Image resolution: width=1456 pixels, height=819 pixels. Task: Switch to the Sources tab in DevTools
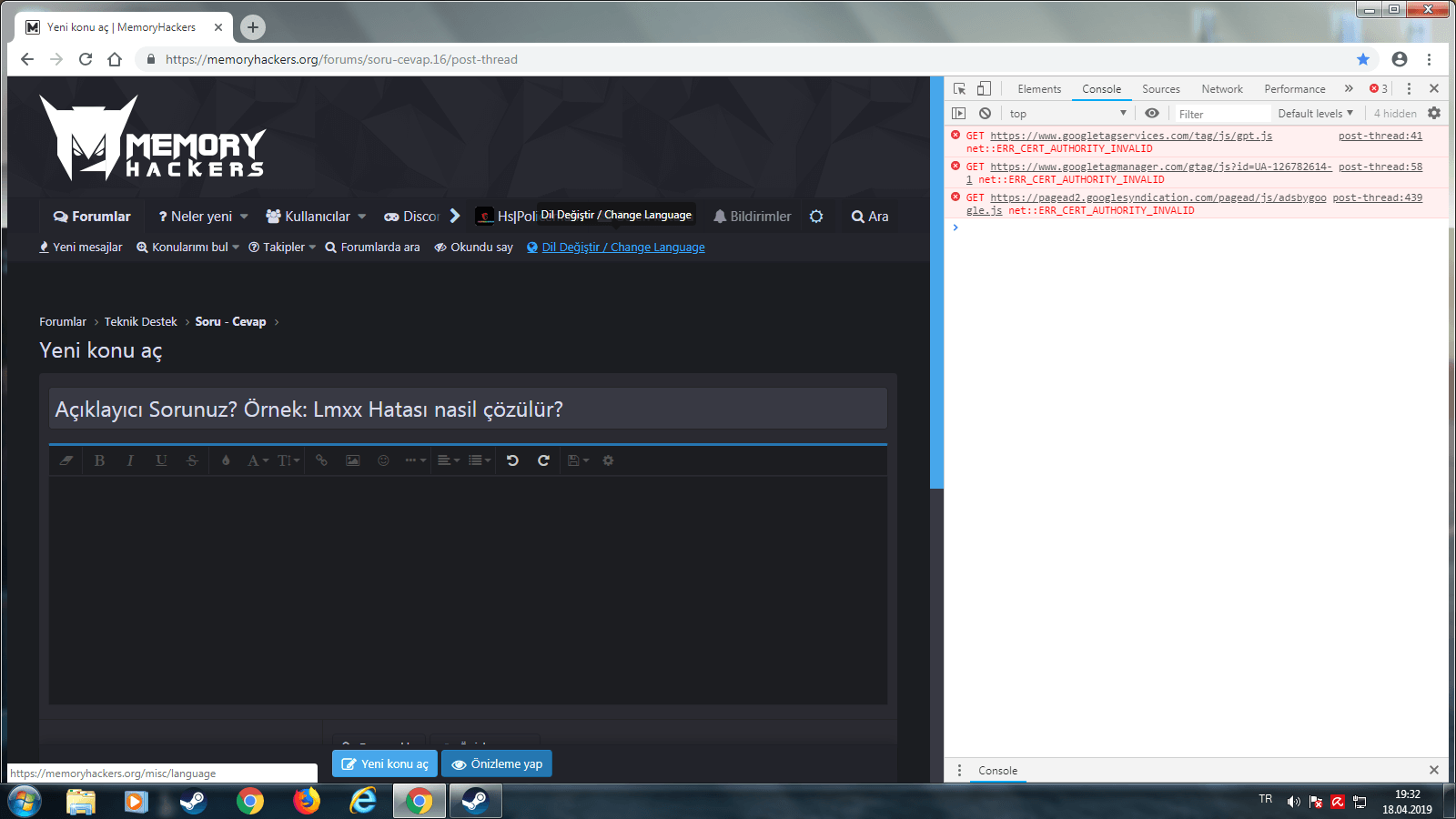pyautogui.click(x=1161, y=89)
